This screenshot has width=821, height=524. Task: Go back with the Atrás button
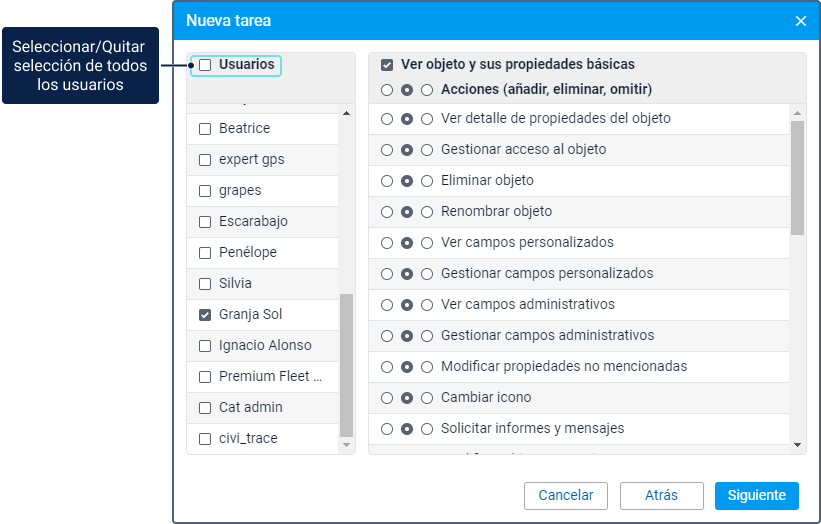[x=661, y=496]
